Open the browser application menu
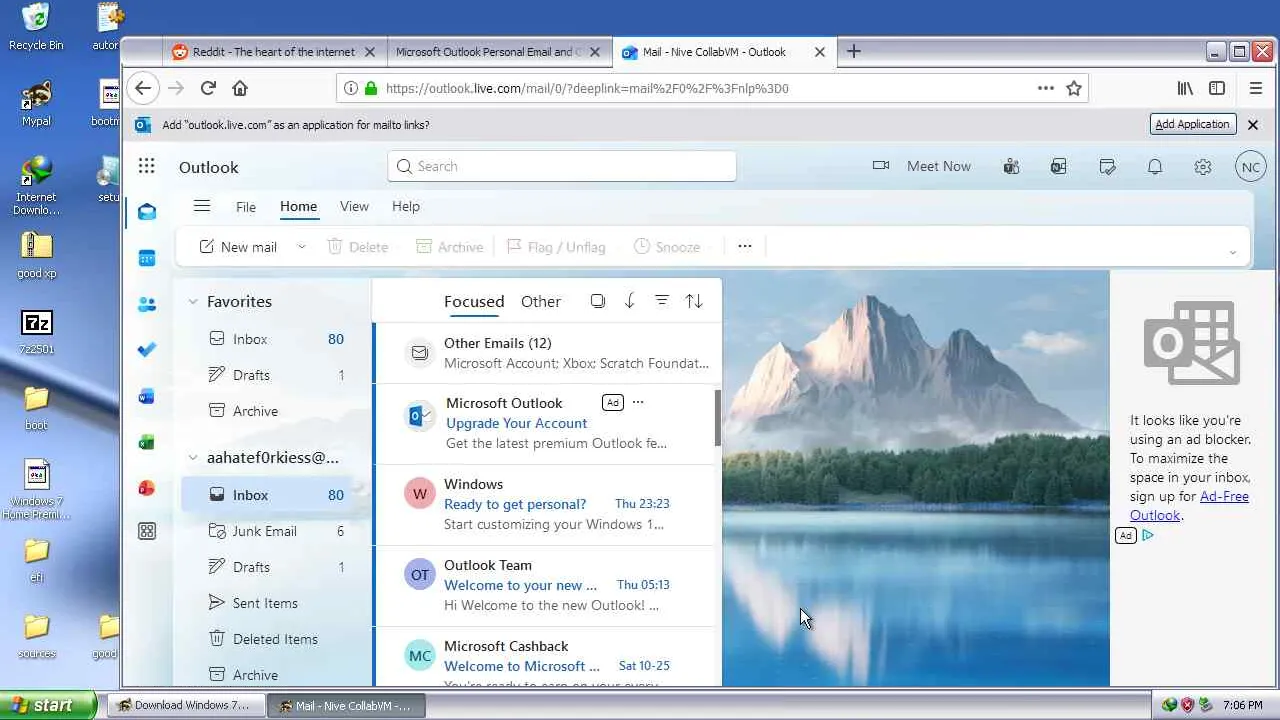The image size is (1280, 720). (x=1256, y=88)
